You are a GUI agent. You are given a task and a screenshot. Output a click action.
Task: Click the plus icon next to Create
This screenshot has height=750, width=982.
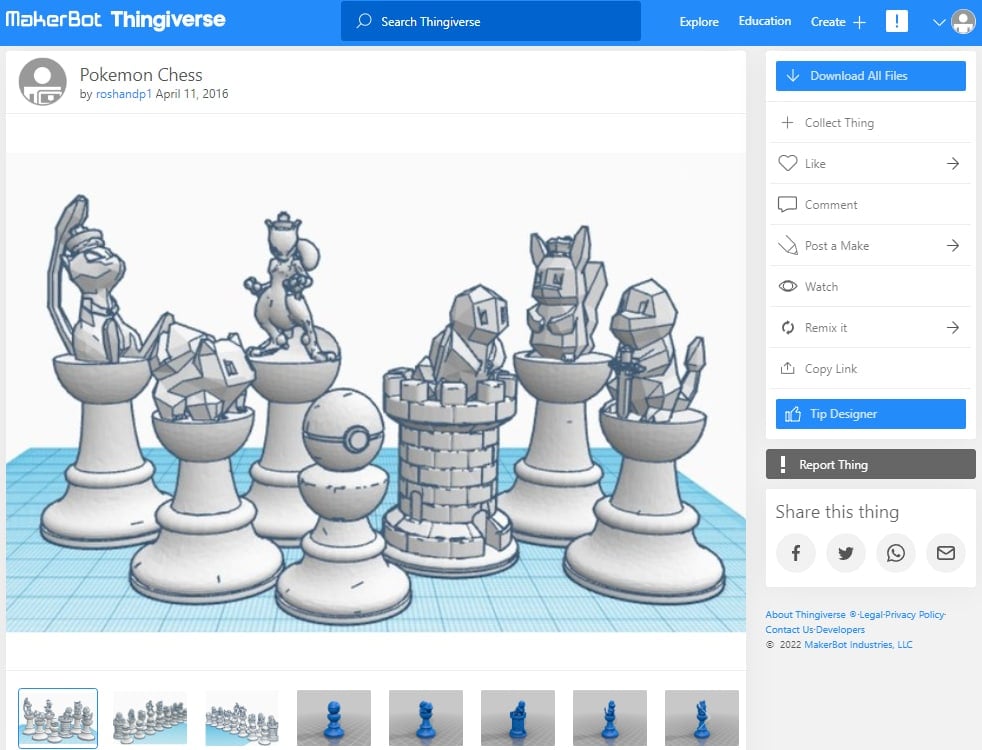(860, 23)
